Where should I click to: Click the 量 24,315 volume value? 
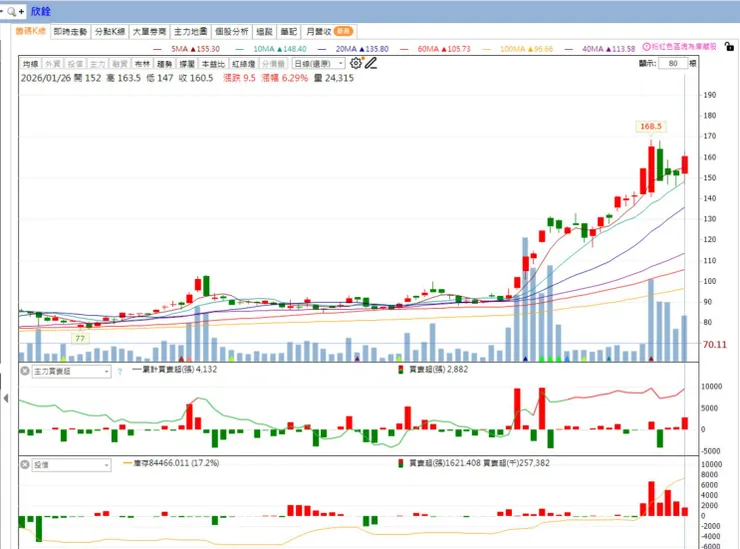click(x=334, y=78)
